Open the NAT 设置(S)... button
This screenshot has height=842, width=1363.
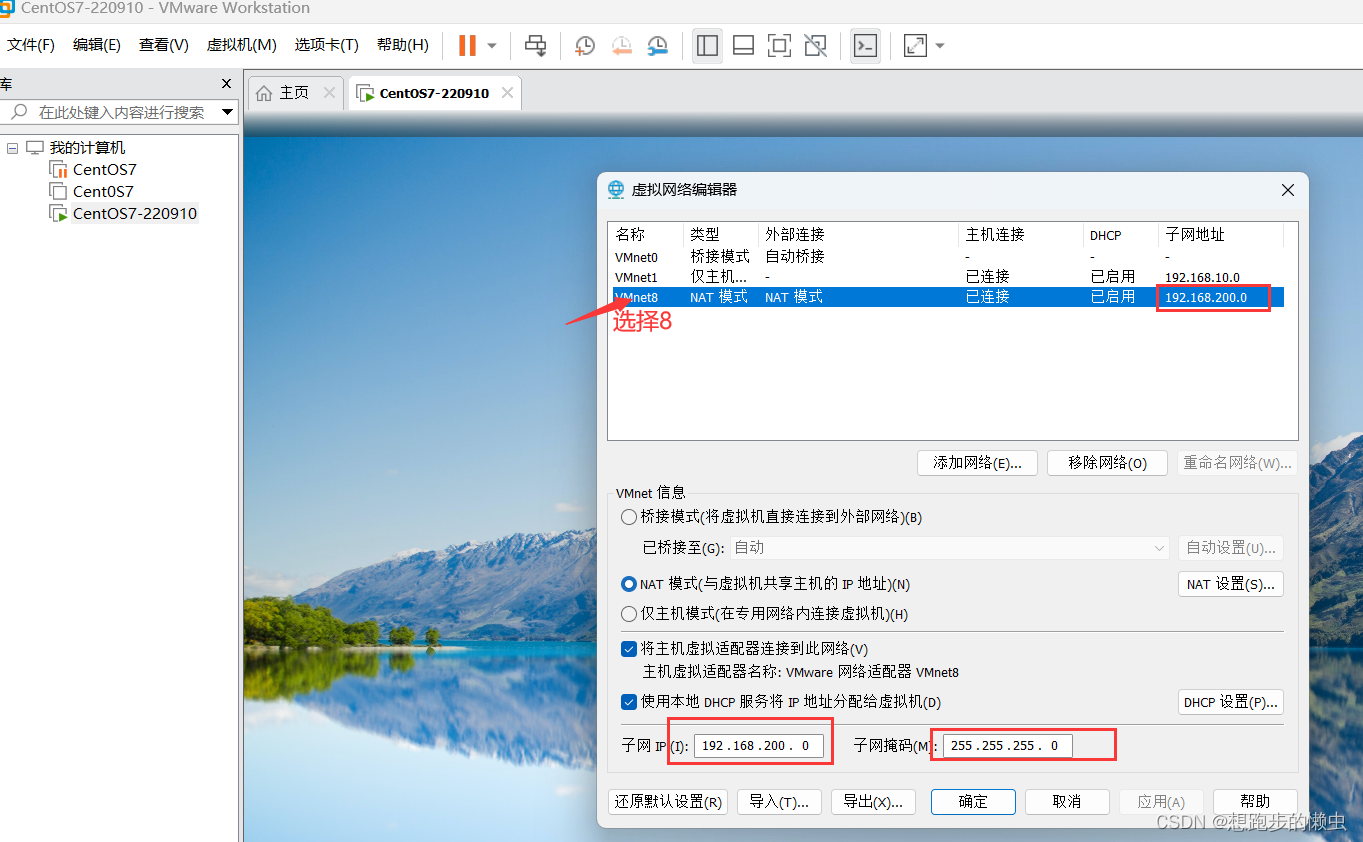pos(1230,584)
